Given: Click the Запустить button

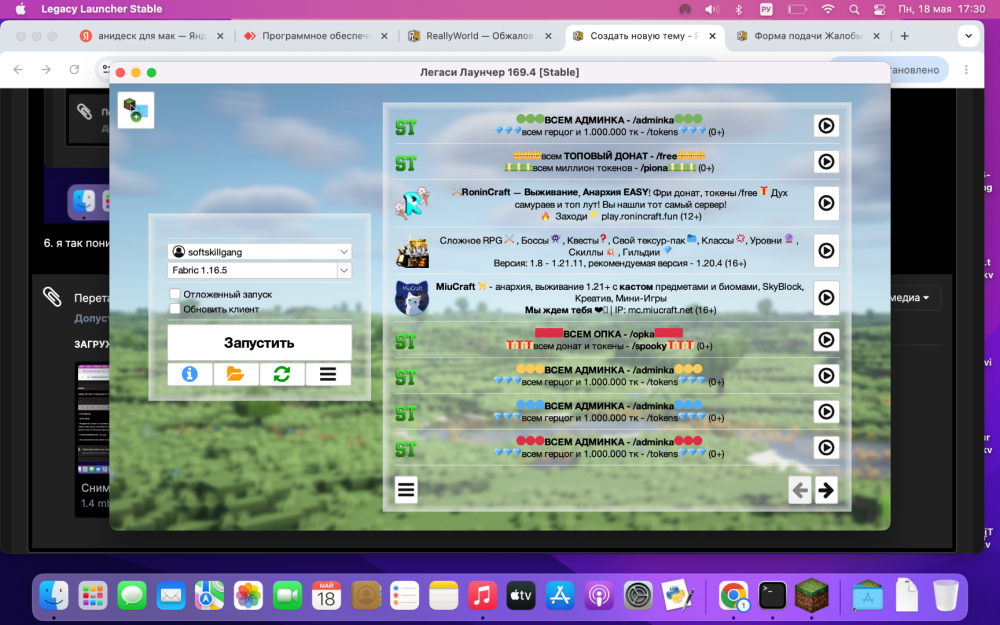Looking at the screenshot, I should click(x=260, y=342).
